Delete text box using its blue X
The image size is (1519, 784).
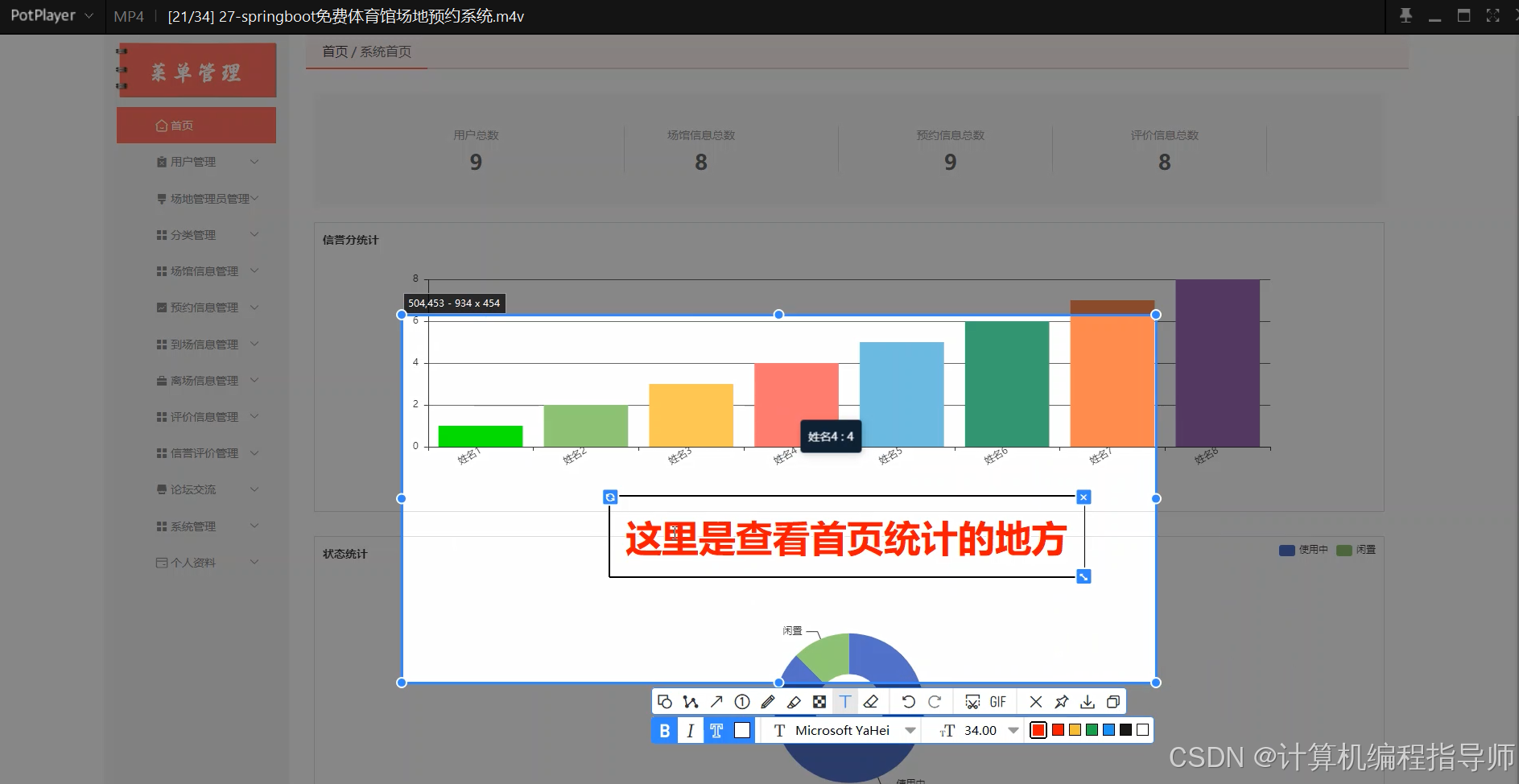(x=1084, y=497)
